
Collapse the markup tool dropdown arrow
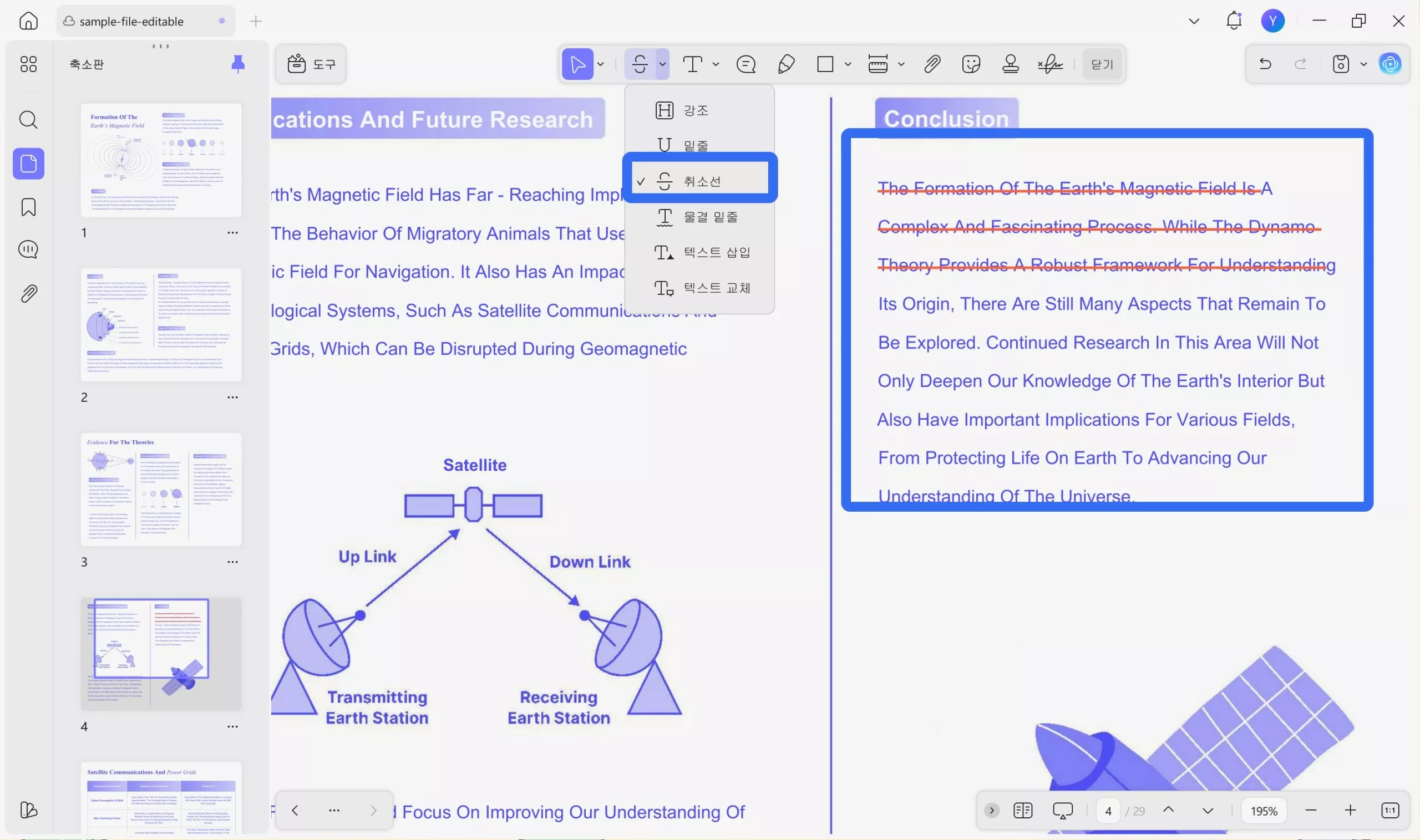click(662, 64)
